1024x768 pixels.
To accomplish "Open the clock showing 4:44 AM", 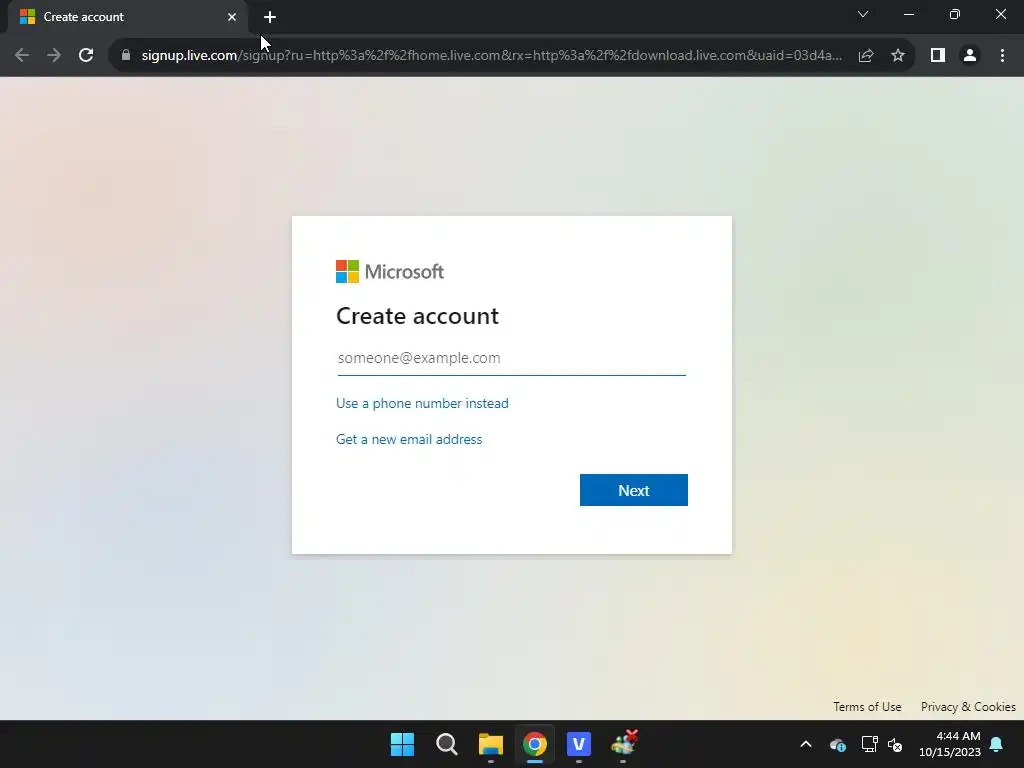I will pyautogui.click(x=950, y=744).
